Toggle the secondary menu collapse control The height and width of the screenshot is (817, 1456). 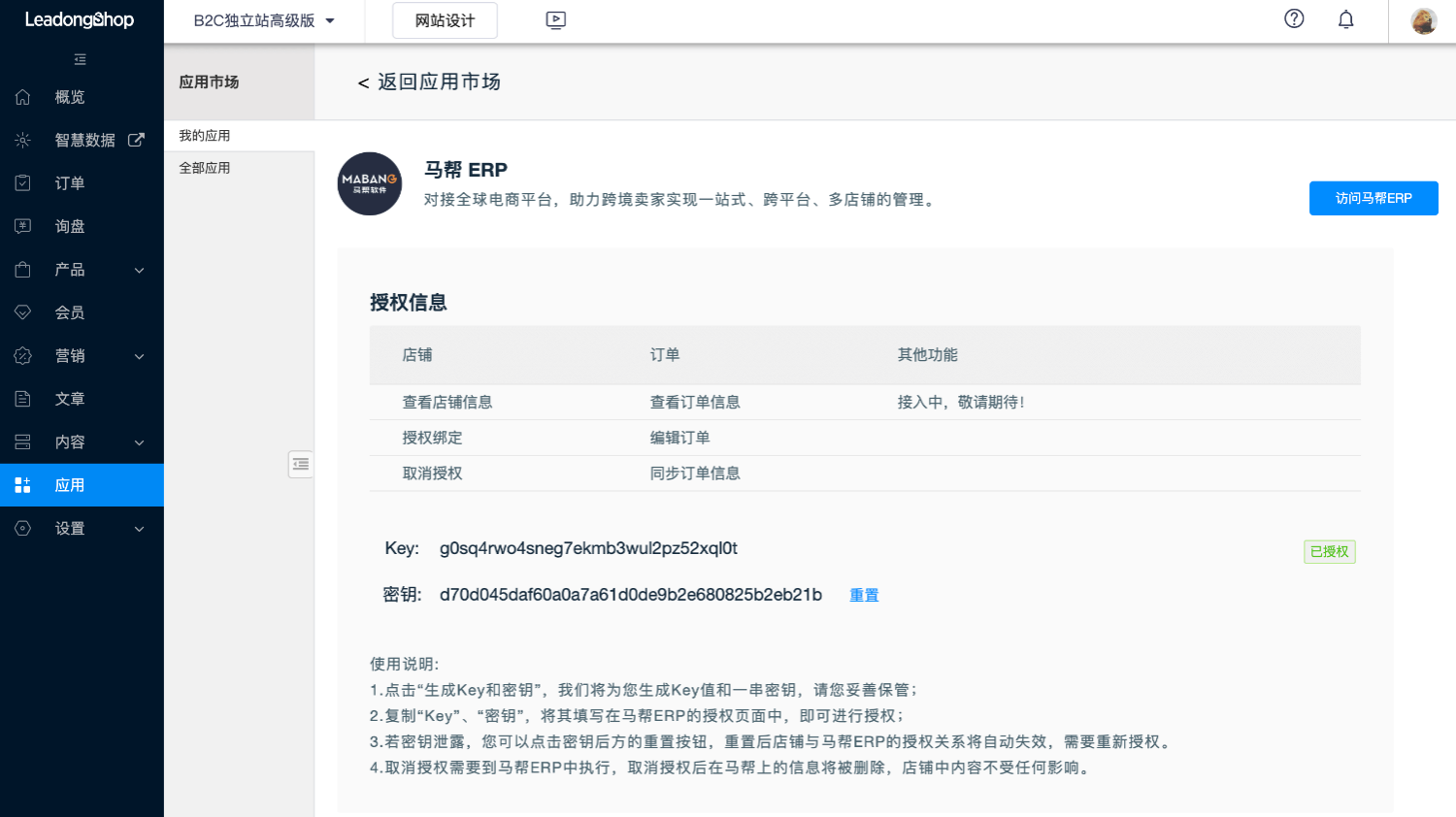tap(300, 464)
